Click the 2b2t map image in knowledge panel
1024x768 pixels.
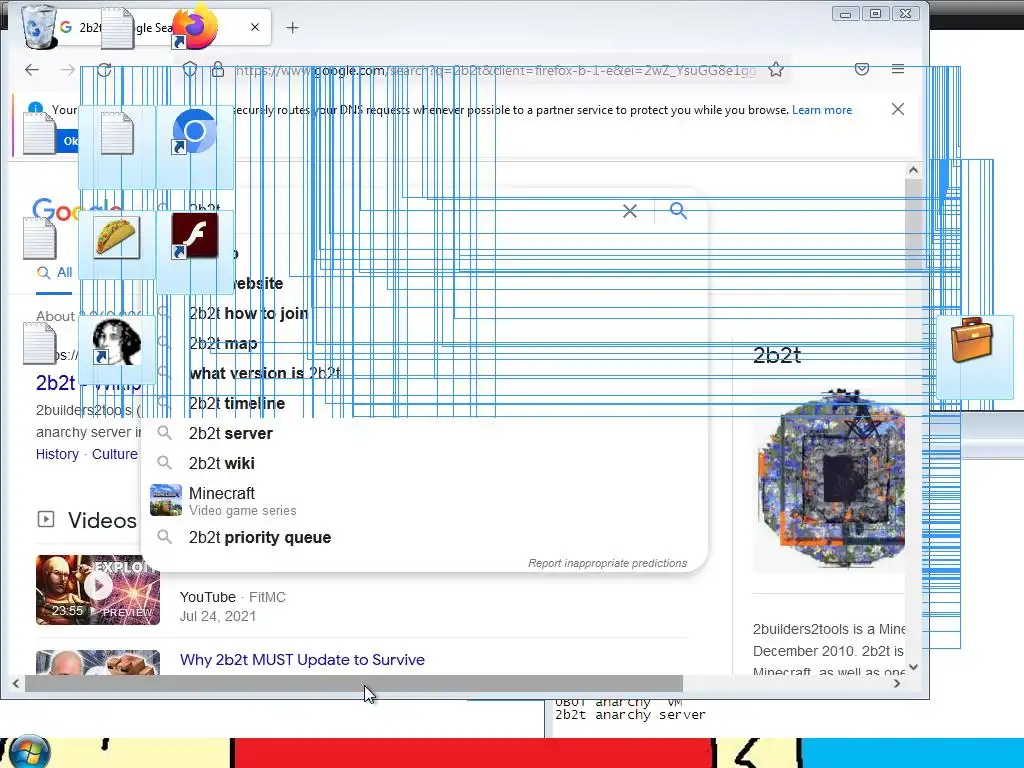(x=829, y=480)
